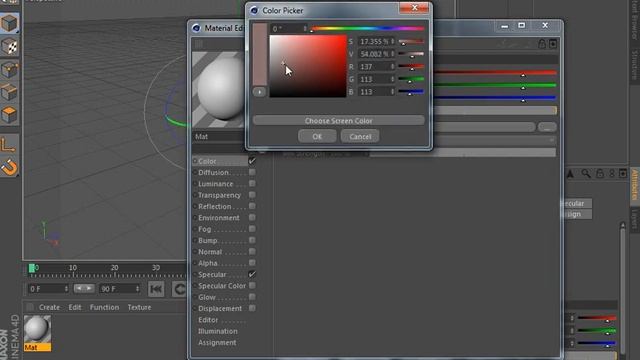Screen dimensions: 640x360
Task: Click the hue value stepper arrows
Action: (x=304, y=29)
